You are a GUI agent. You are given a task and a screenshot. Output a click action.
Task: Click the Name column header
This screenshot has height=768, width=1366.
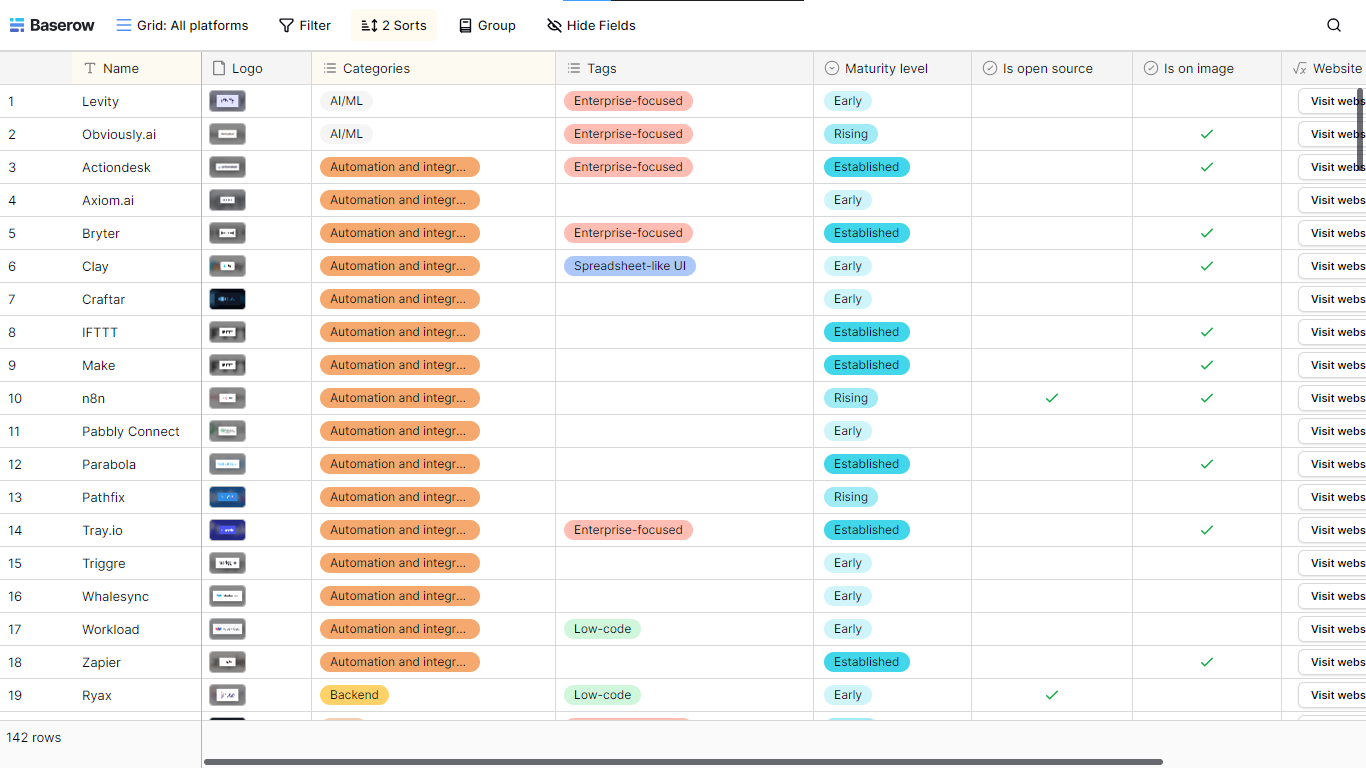[x=136, y=68]
